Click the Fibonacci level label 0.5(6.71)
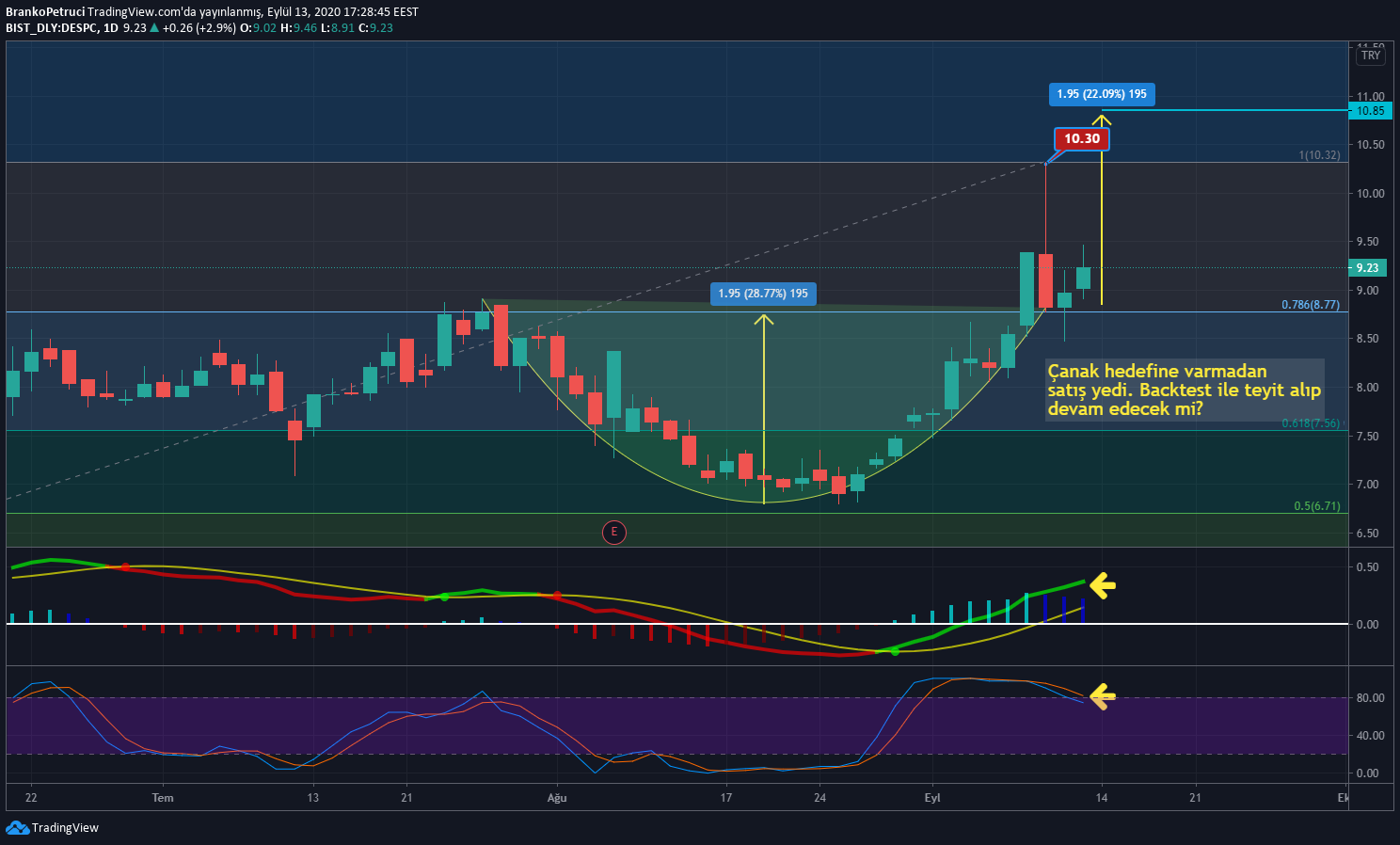1400x845 pixels. click(1317, 506)
